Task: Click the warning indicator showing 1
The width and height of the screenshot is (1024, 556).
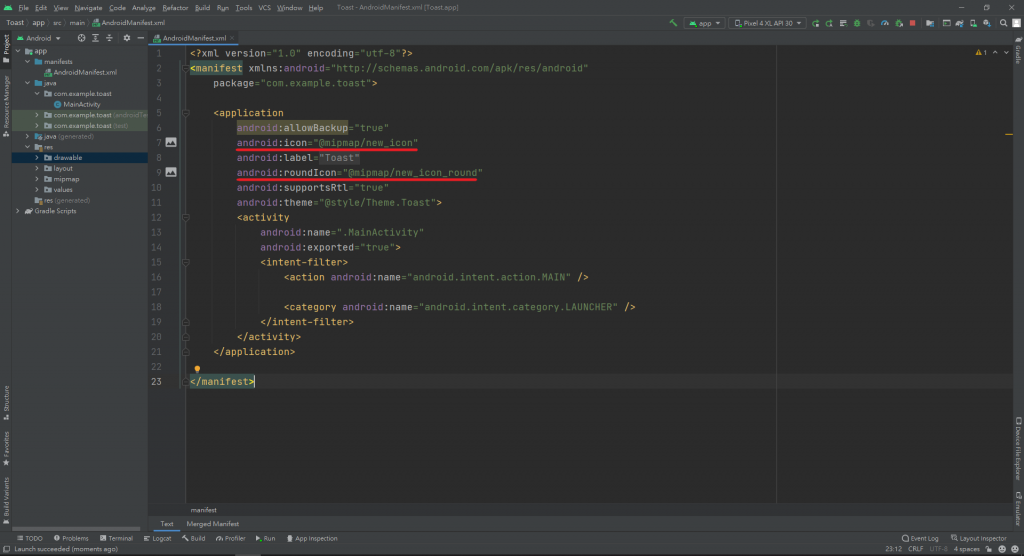Action: point(981,53)
